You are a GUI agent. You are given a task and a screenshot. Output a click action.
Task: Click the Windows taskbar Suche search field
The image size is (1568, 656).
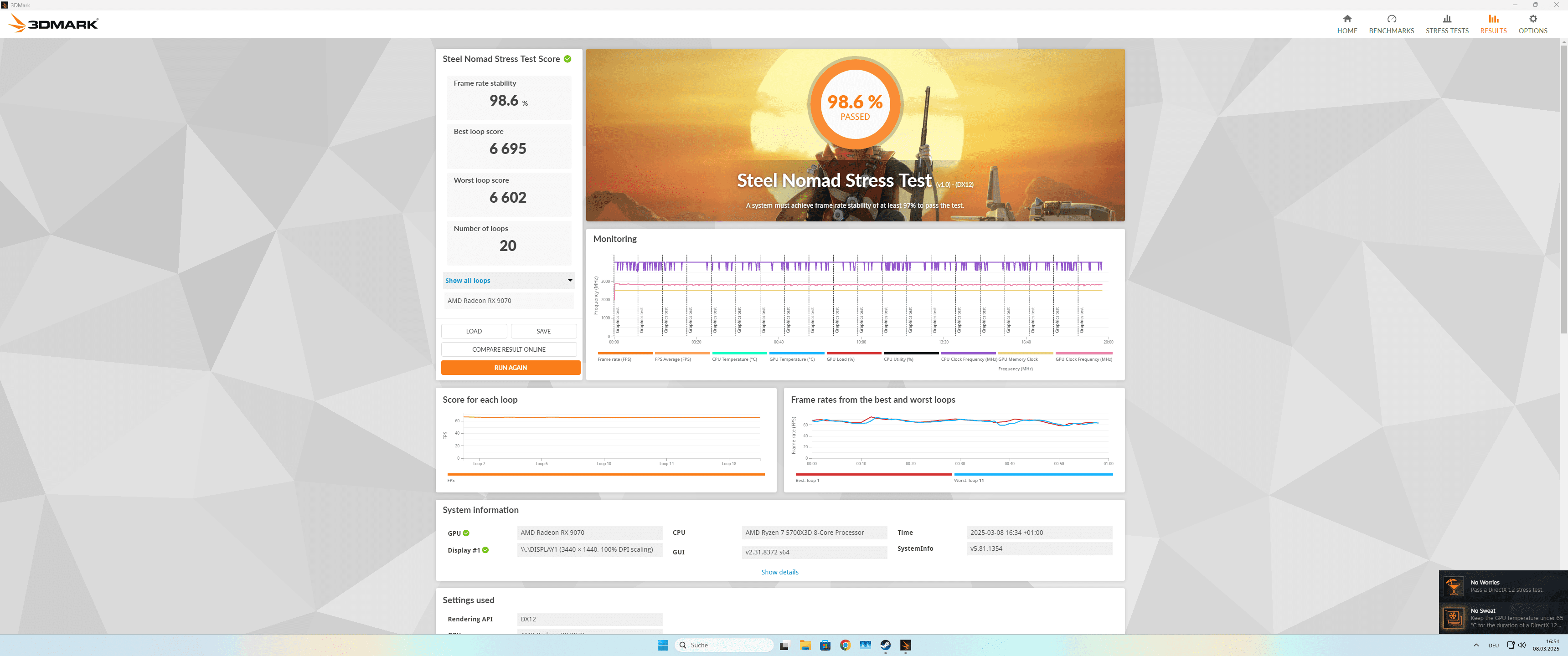click(724, 645)
